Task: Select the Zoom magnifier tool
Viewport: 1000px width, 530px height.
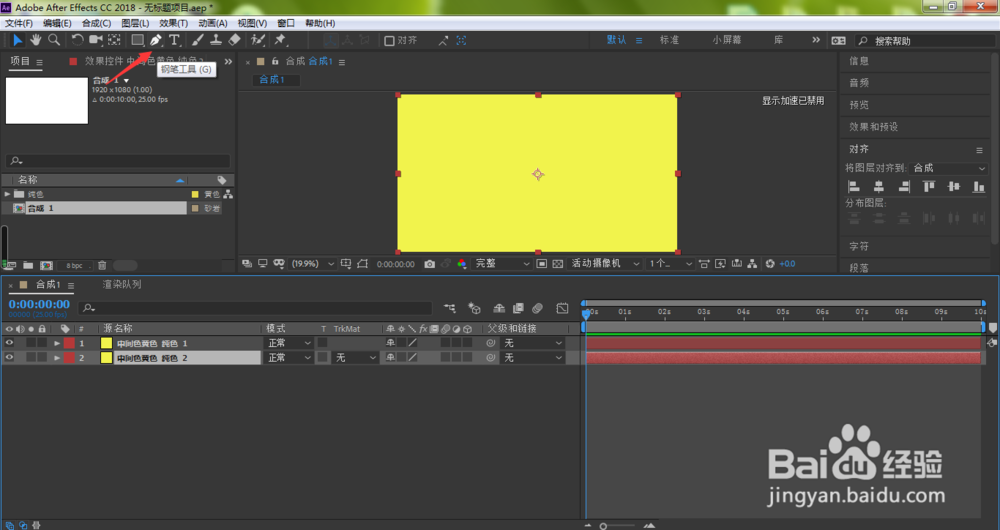Action: point(54,40)
